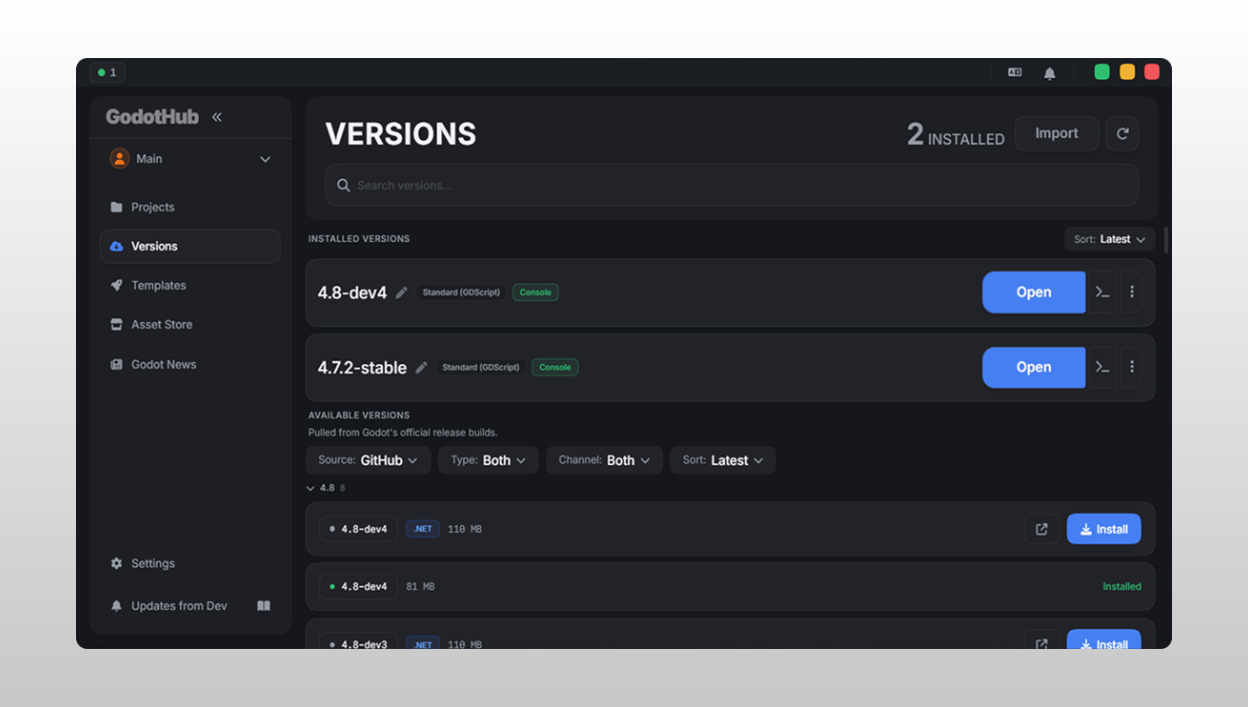Open the Type: Both dropdown

pyautogui.click(x=488, y=460)
